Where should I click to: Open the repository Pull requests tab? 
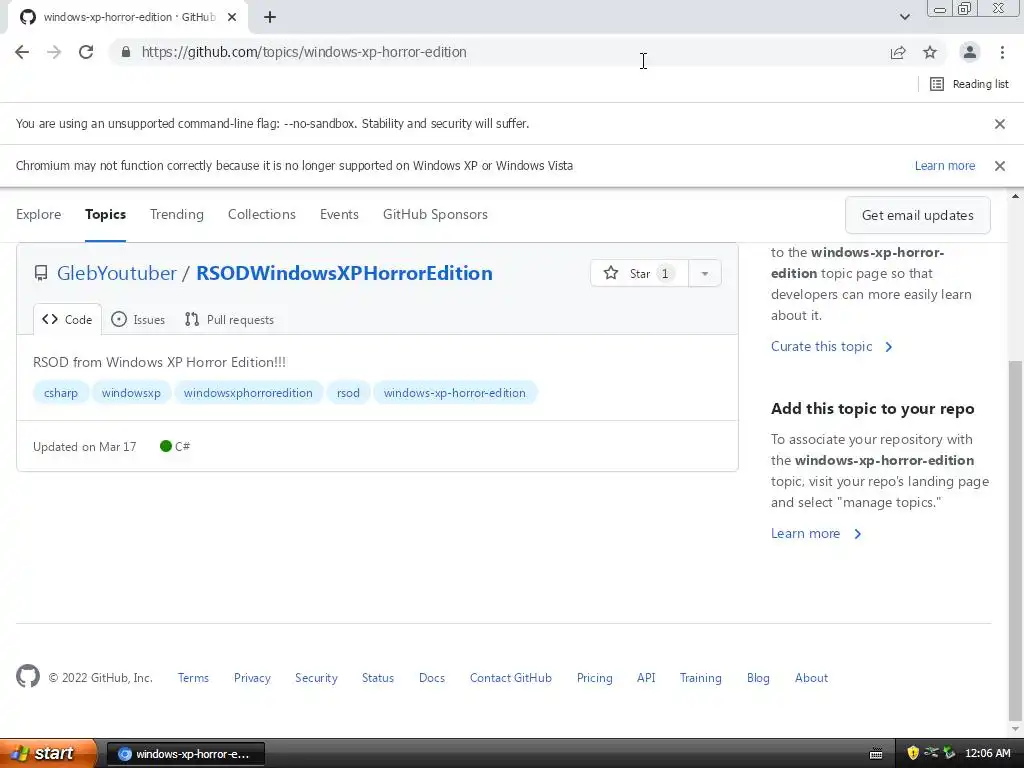(229, 319)
